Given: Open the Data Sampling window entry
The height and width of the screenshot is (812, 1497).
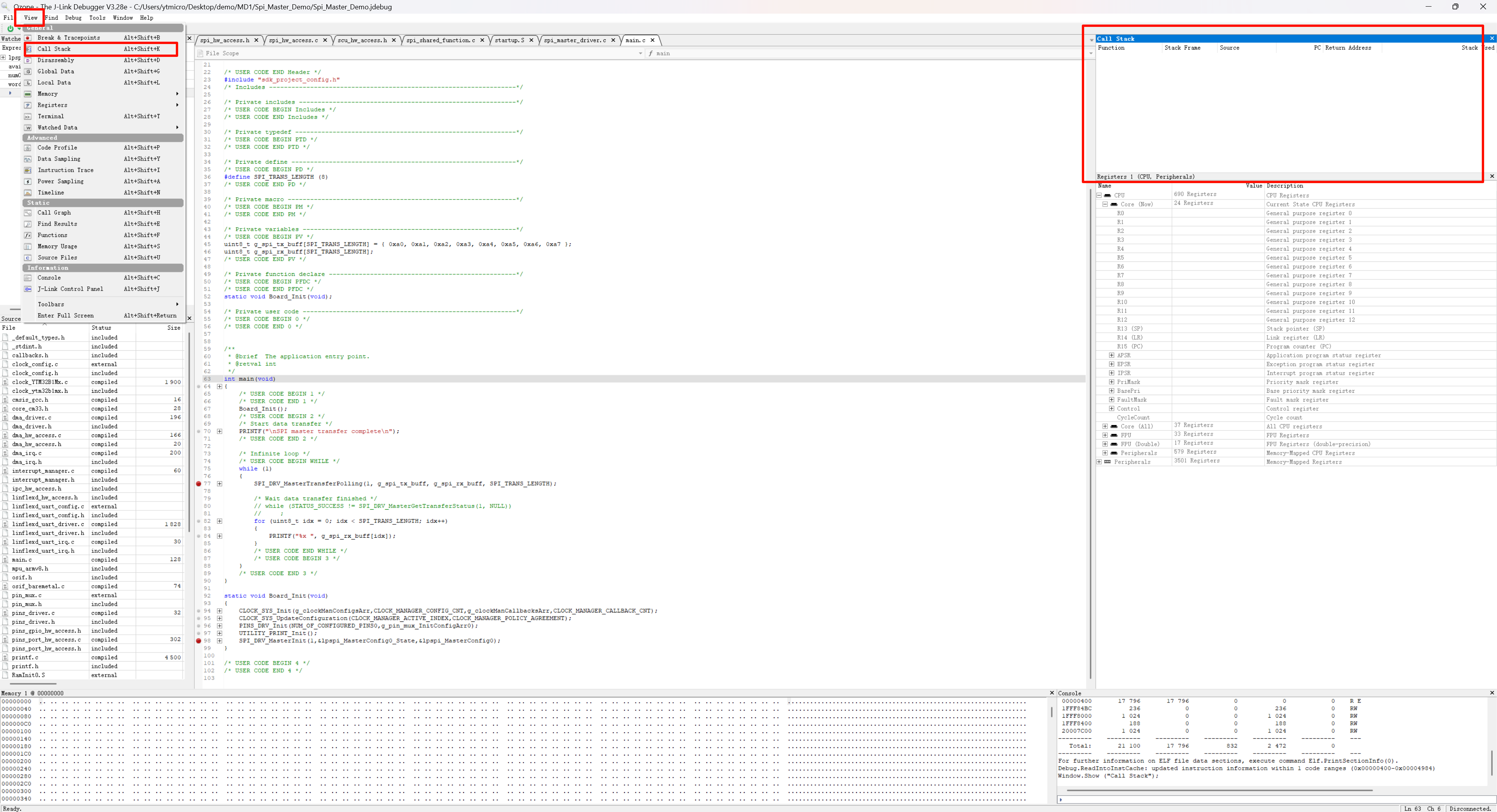Looking at the screenshot, I should 59,159.
